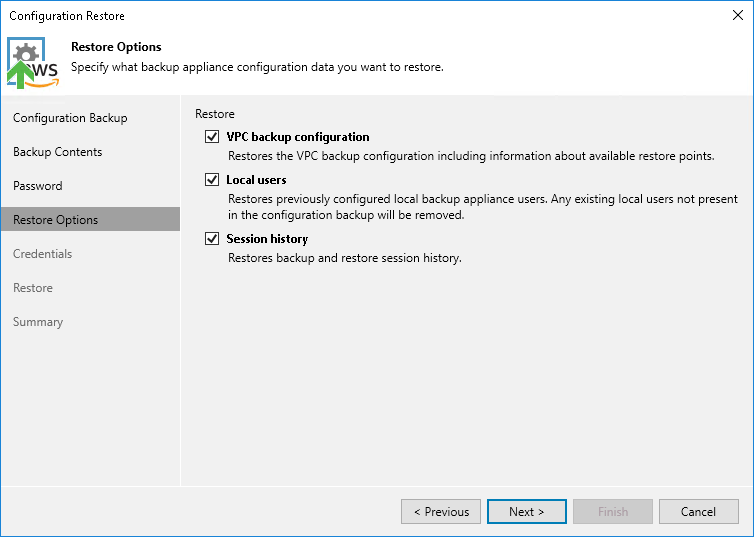This screenshot has height=537, width=754.
Task: Click the Finish button
Action: (613, 512)
